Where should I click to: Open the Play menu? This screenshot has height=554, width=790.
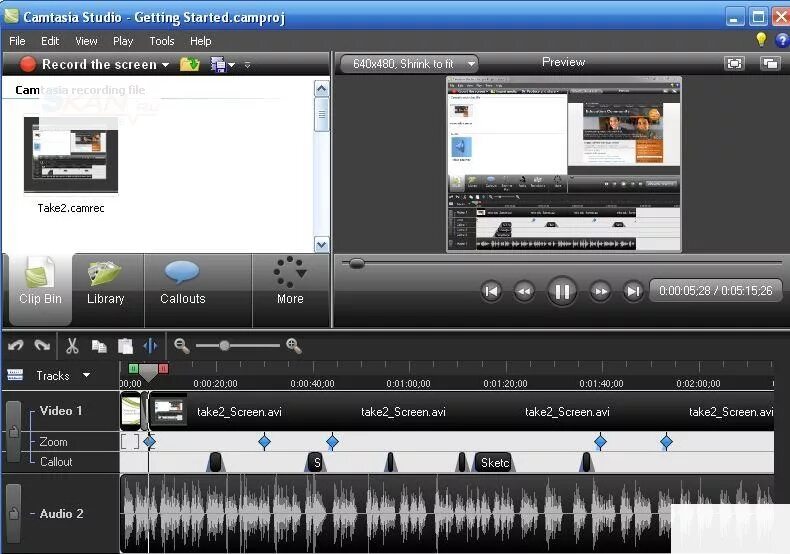coord(123,41)
